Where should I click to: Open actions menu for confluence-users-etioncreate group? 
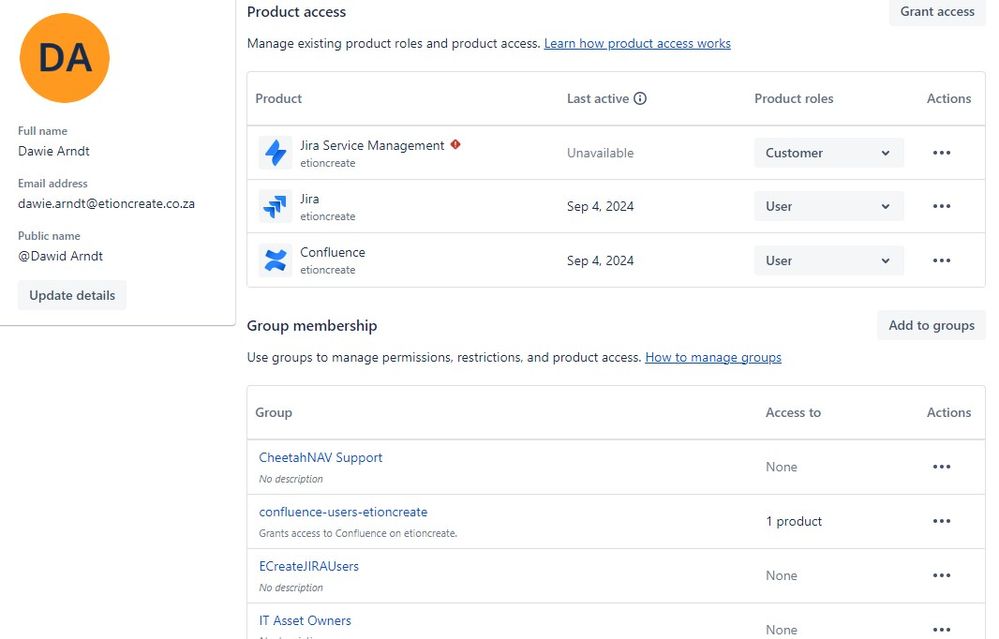coord(941,521)
